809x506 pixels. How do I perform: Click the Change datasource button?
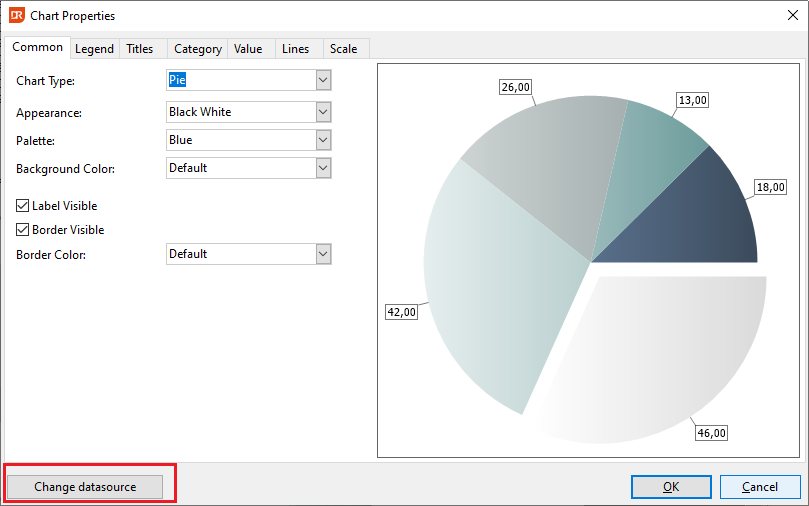click(85, 487)
